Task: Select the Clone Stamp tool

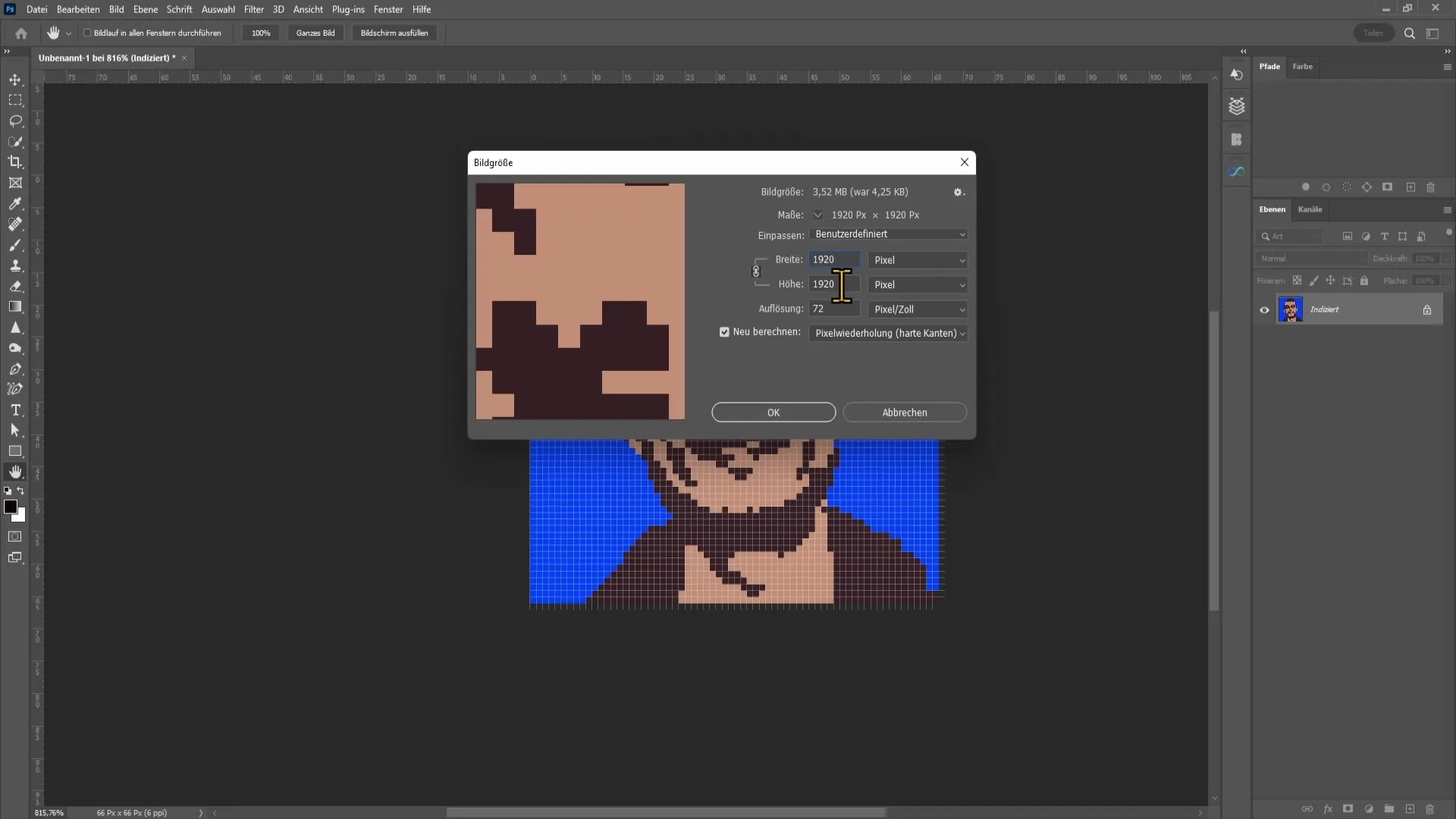Action: pos(15,265)
